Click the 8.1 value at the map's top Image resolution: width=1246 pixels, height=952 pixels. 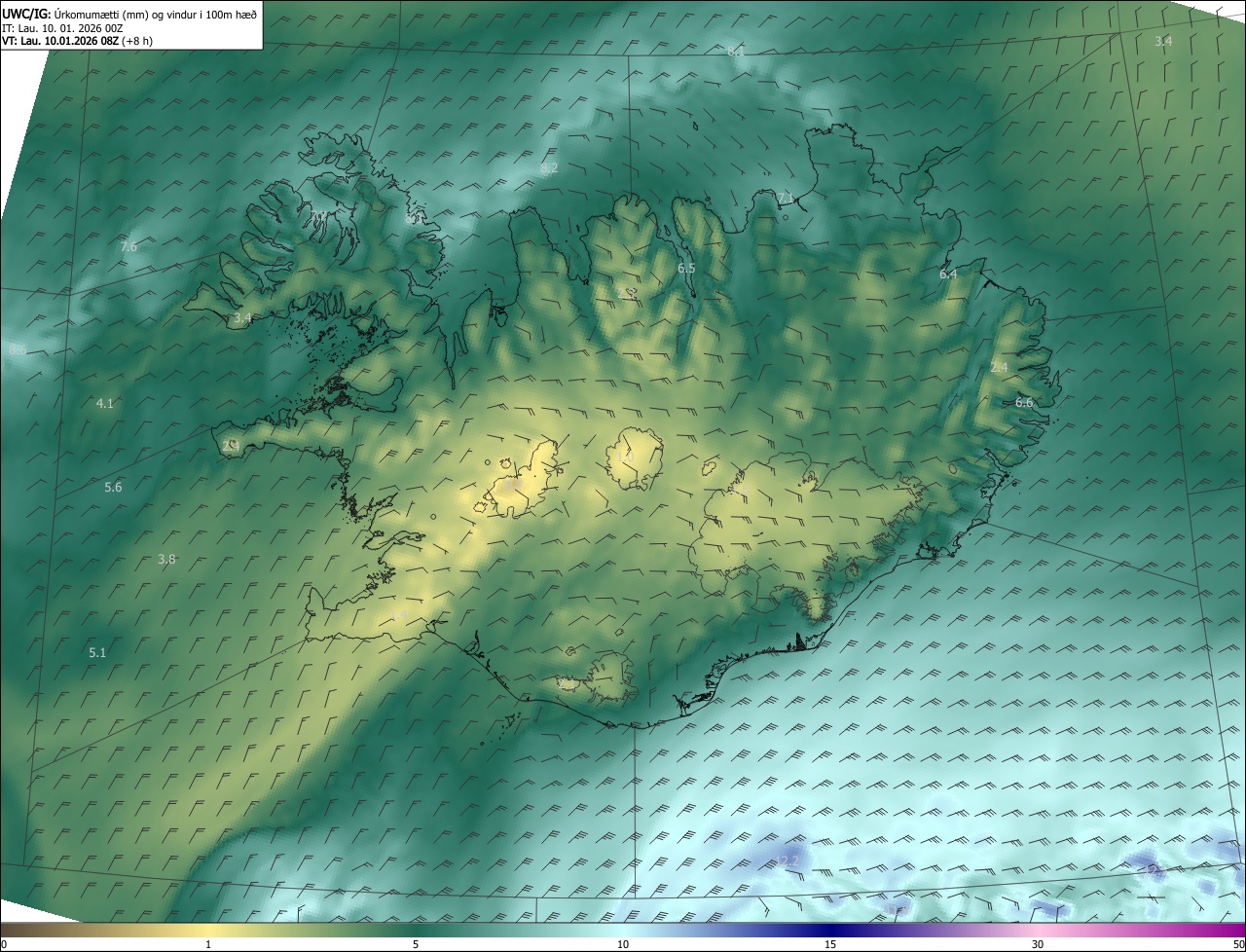[x=736, y=51]
